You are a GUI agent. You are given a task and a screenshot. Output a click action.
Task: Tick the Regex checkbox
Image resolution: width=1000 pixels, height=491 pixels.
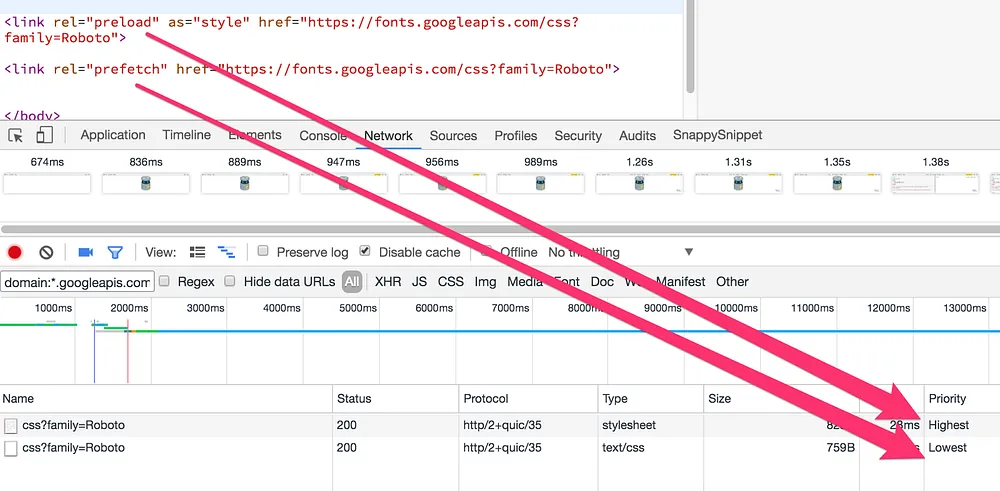tap(164, 281)
